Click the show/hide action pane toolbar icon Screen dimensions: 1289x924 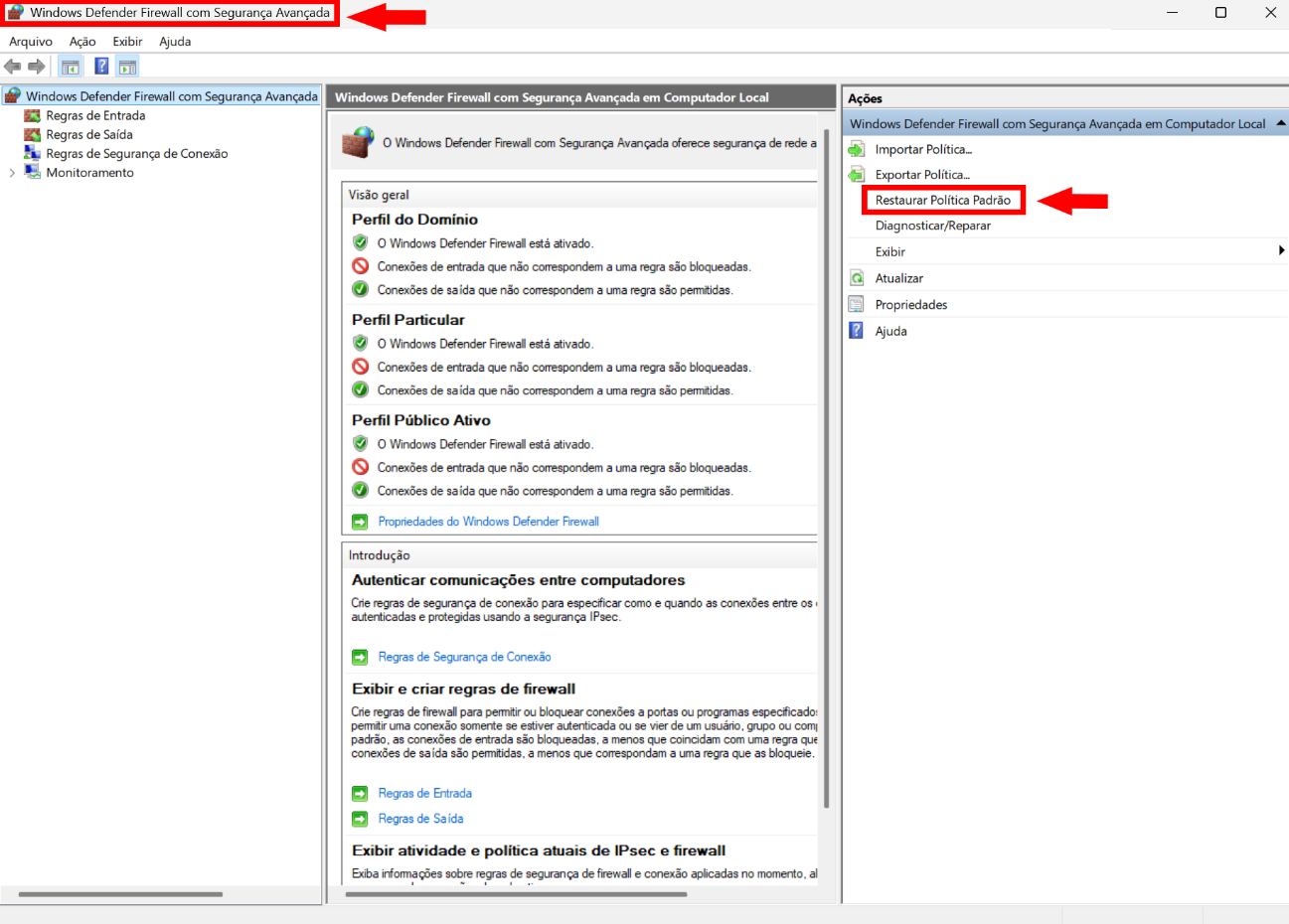127,67
